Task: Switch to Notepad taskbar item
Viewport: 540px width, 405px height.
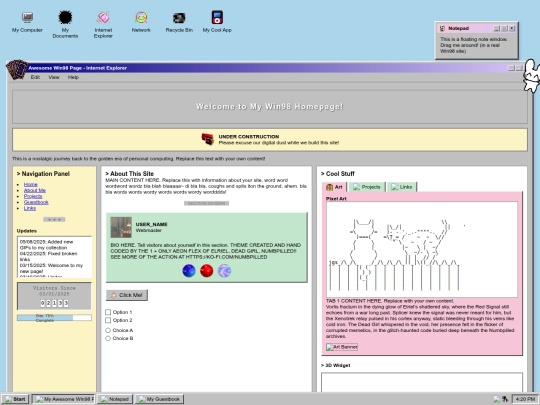Action: click(115, 399)
